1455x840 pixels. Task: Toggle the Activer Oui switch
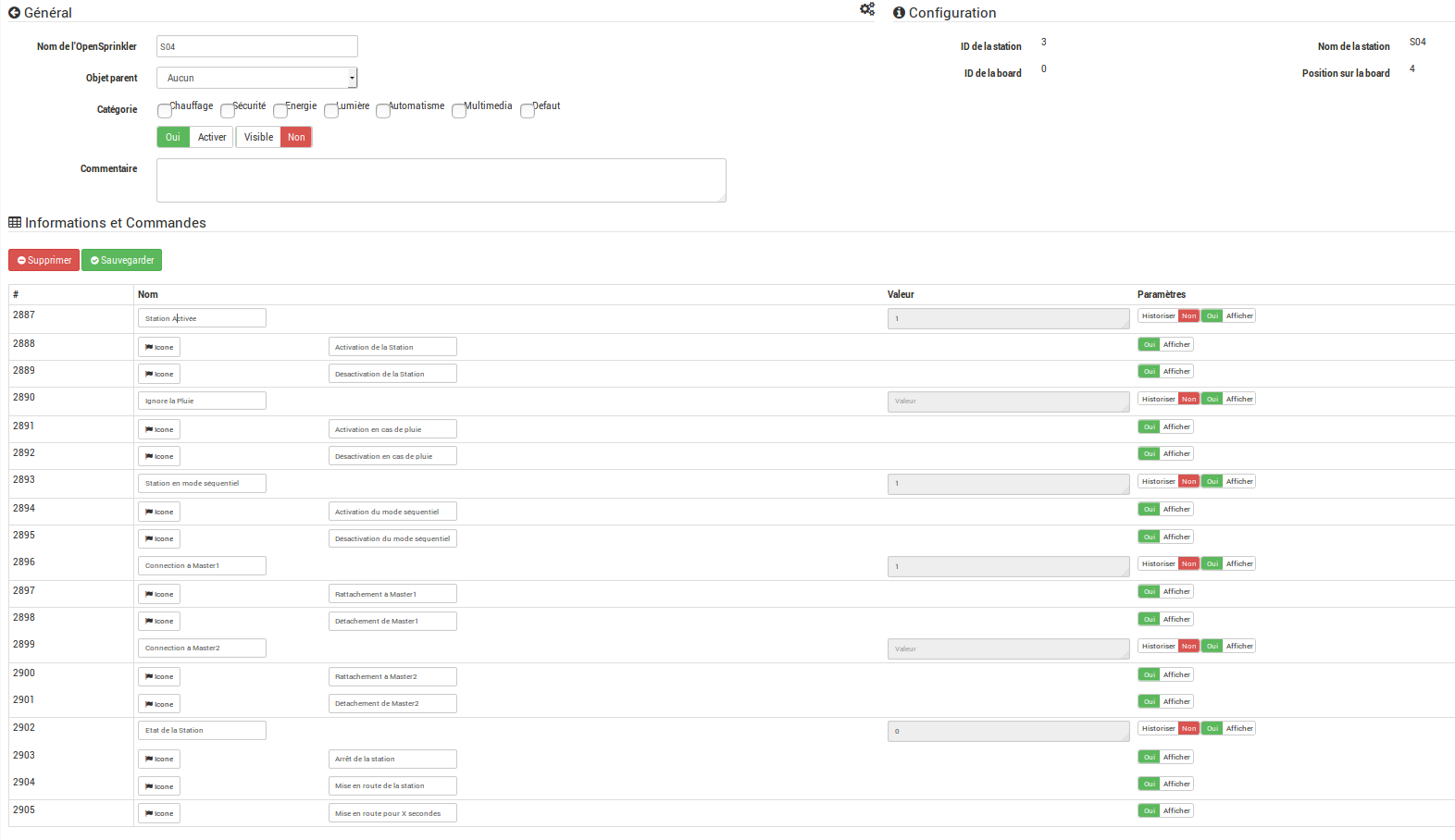(173, 137)
